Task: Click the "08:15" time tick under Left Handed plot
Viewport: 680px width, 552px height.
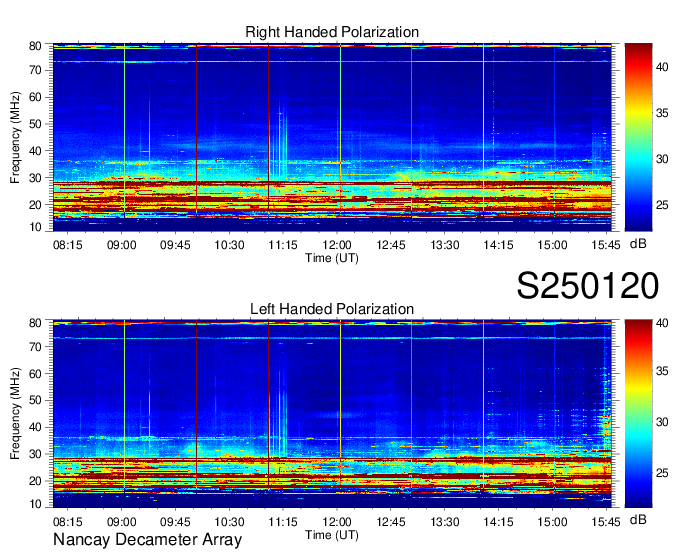Action: click(68, 522)
